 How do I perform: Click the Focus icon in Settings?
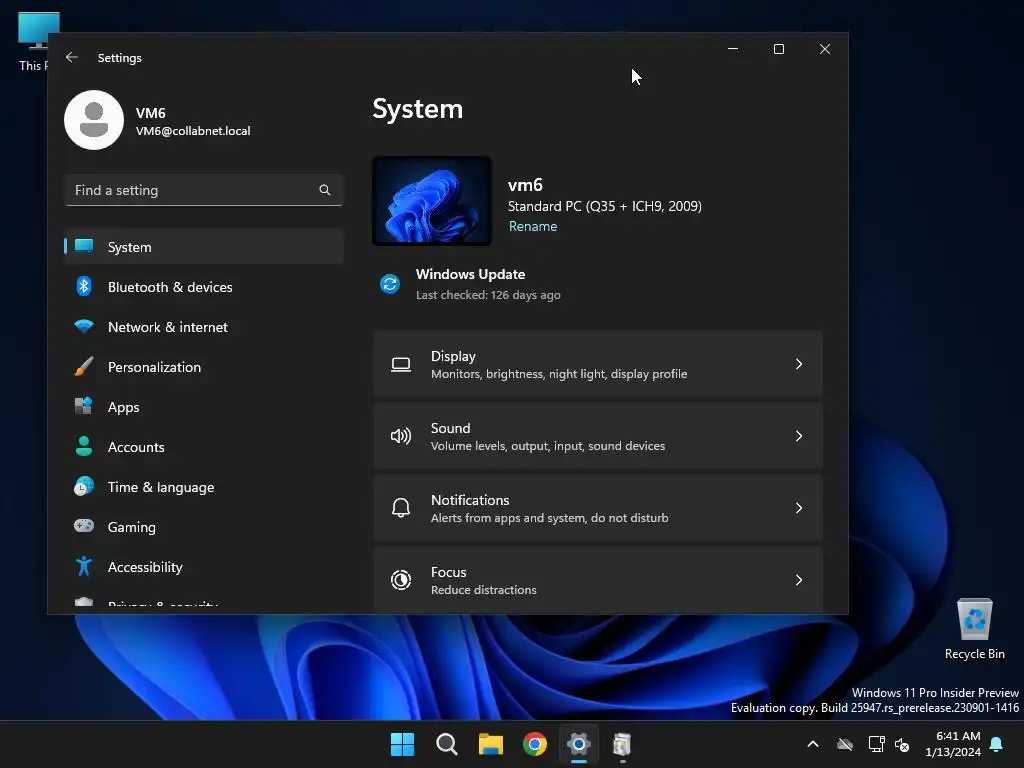401,580
